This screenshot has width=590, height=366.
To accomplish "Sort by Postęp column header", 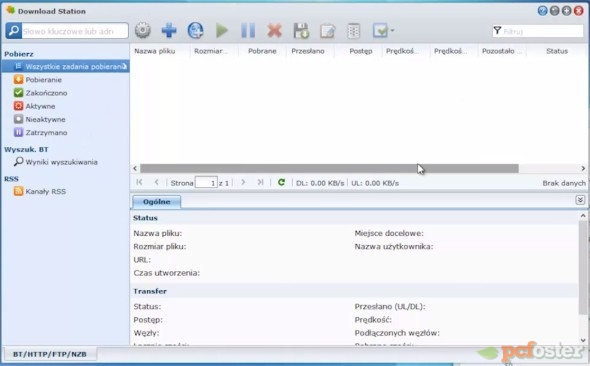I will pyautogui.click(x=361, y=51).
